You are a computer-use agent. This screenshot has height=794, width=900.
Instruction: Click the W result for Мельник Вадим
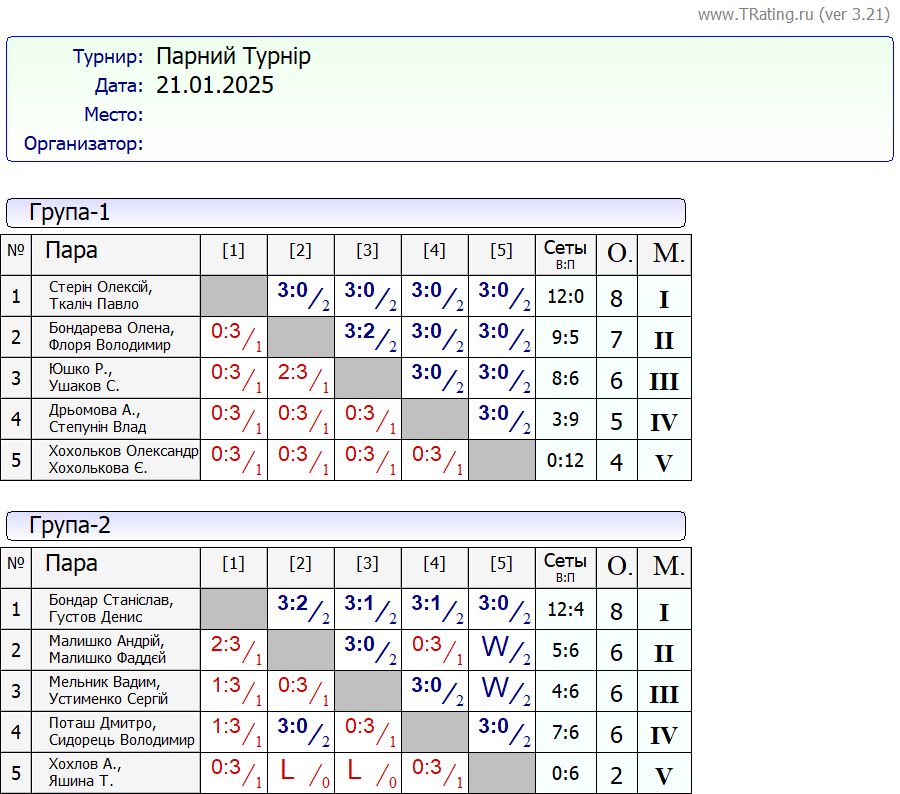click(x=496, y=688)
